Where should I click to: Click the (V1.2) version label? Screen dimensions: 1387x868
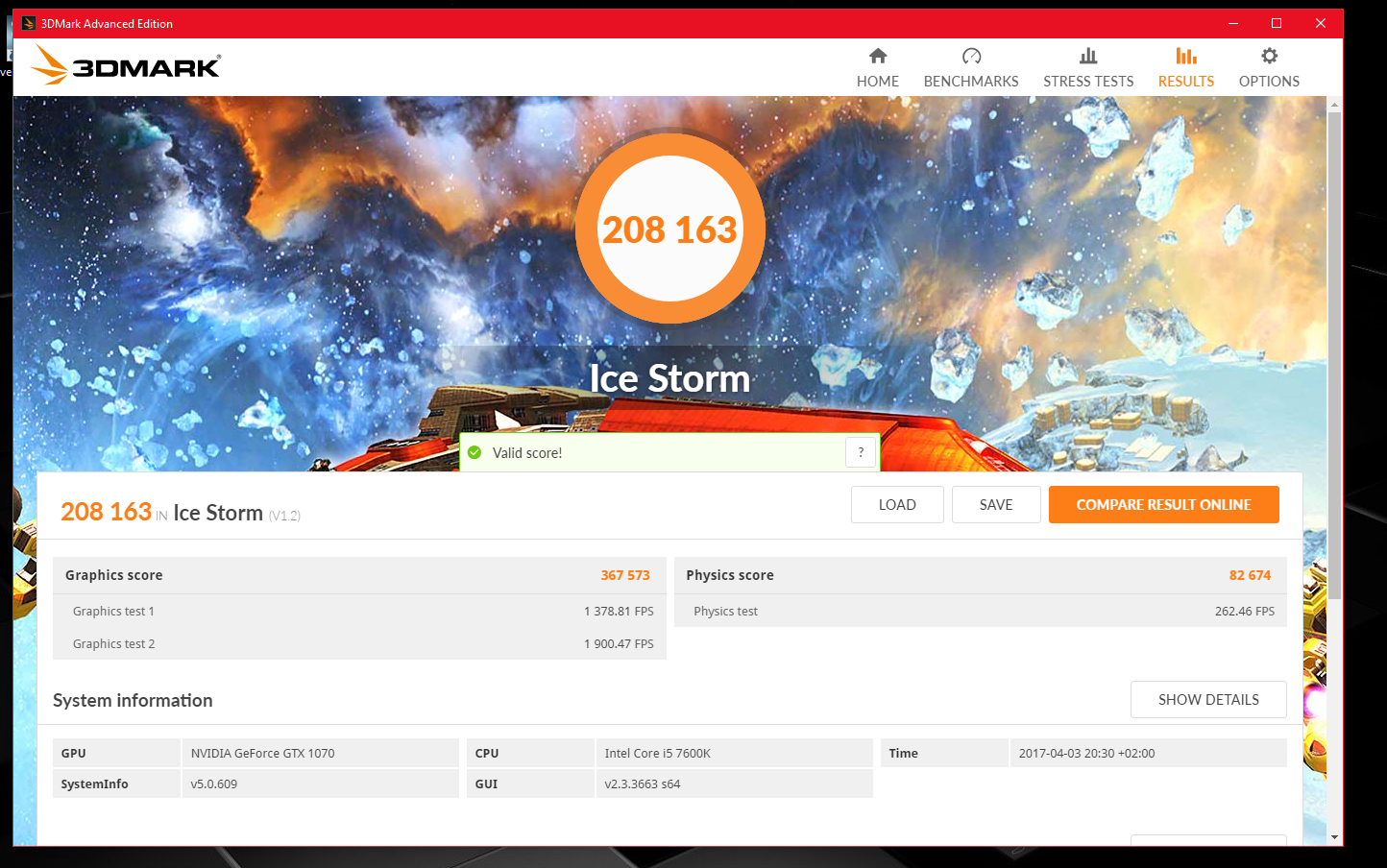284,516
